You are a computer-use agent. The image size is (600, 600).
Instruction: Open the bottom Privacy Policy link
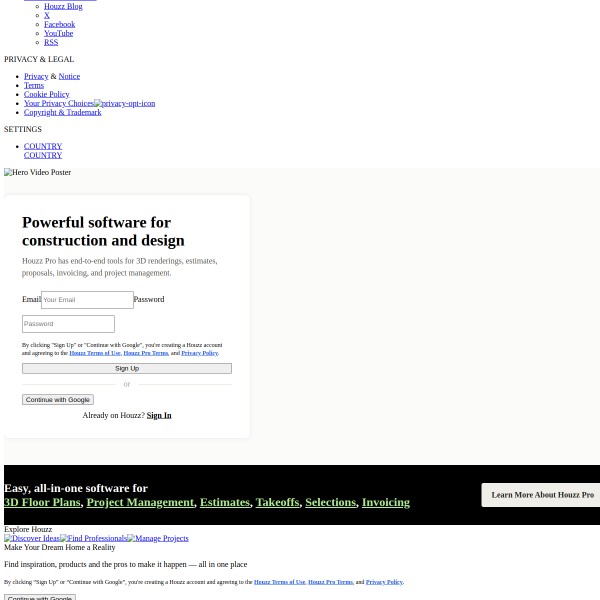tap(384, 582)
